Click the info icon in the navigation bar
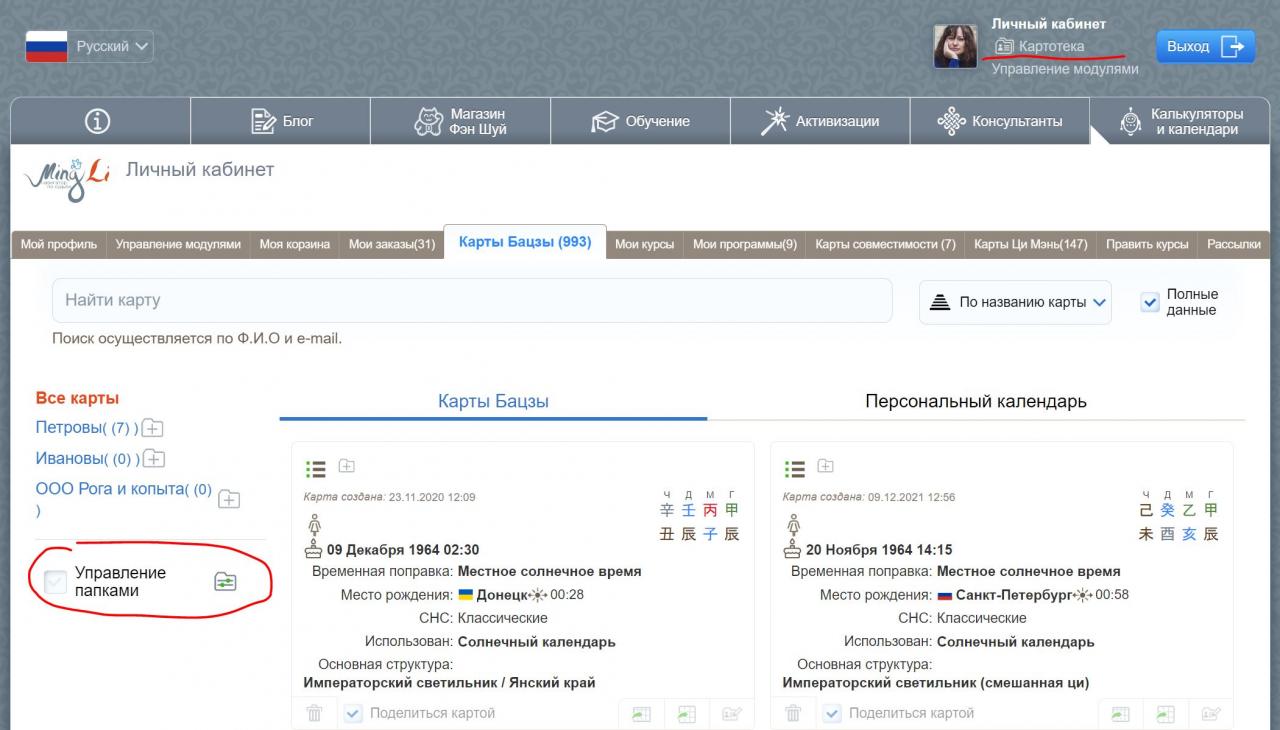The height and width of the screenshot is (730, 1280). 98,121
